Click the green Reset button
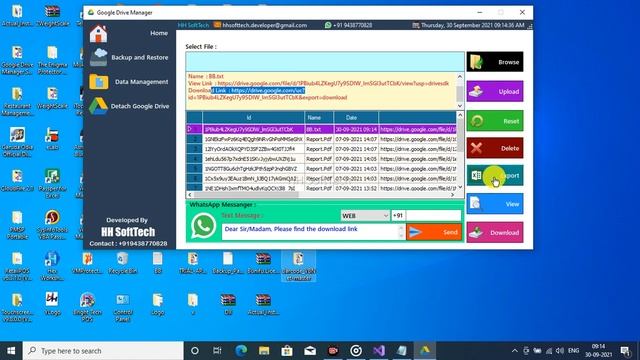 pos(495,121)
